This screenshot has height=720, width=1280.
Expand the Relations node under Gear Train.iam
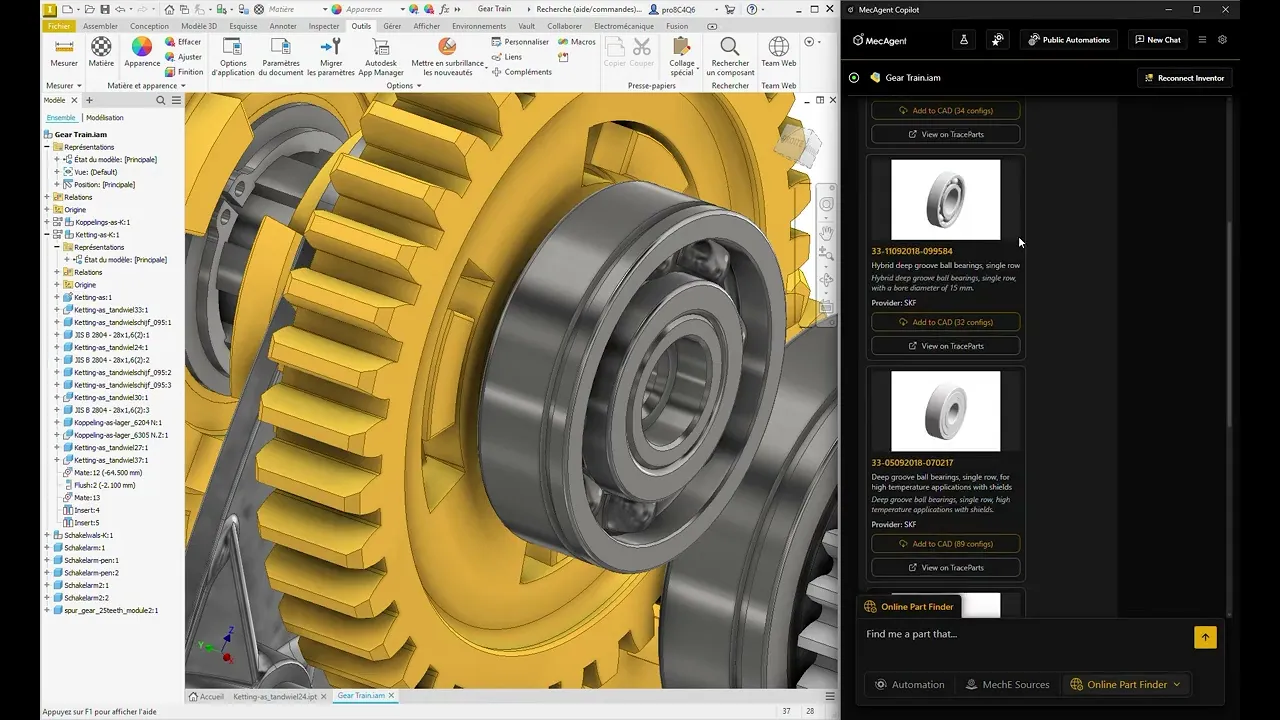click(x=46, y=197)
